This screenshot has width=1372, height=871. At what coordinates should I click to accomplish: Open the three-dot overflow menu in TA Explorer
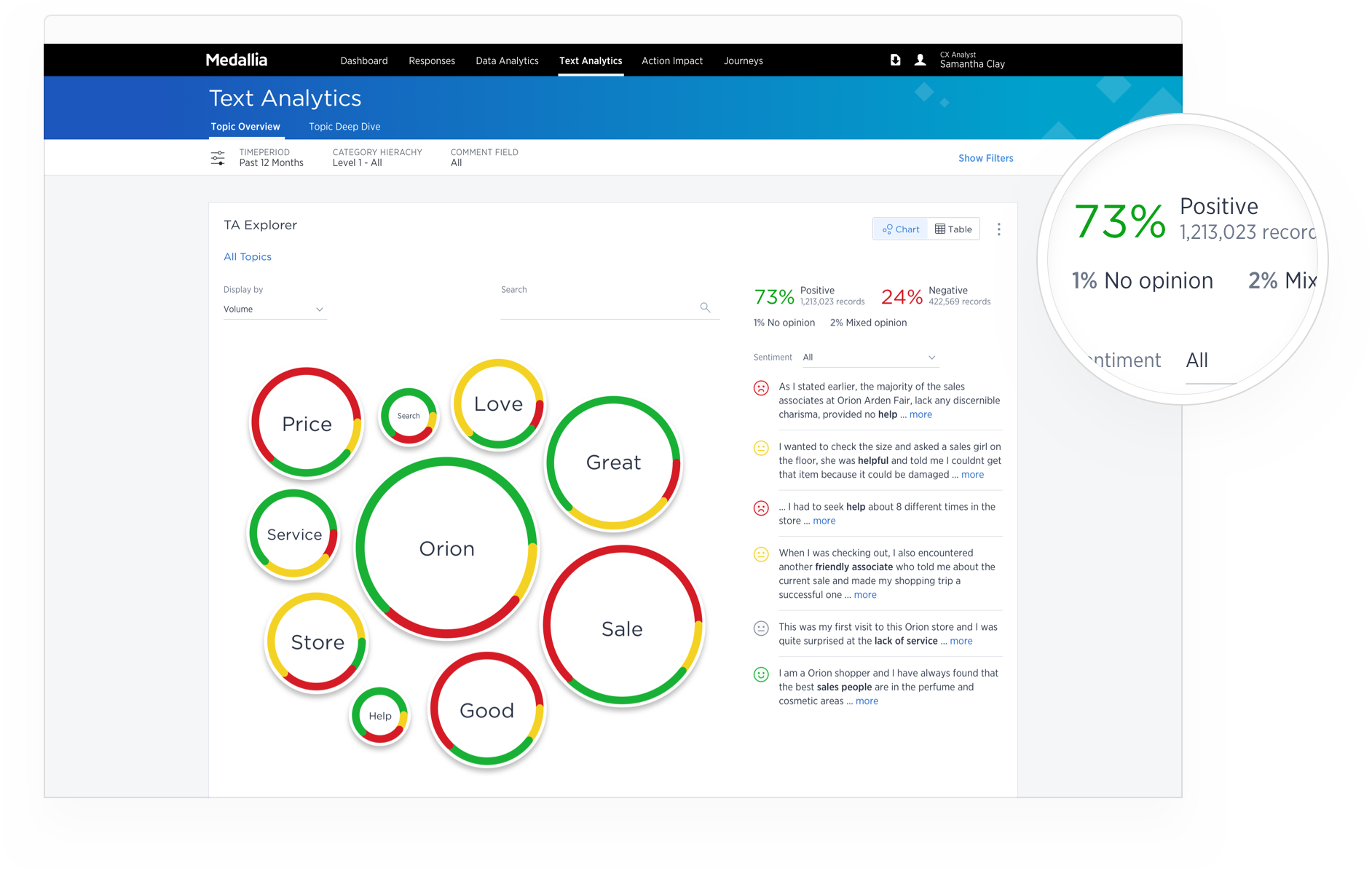[x=999, y=229]
